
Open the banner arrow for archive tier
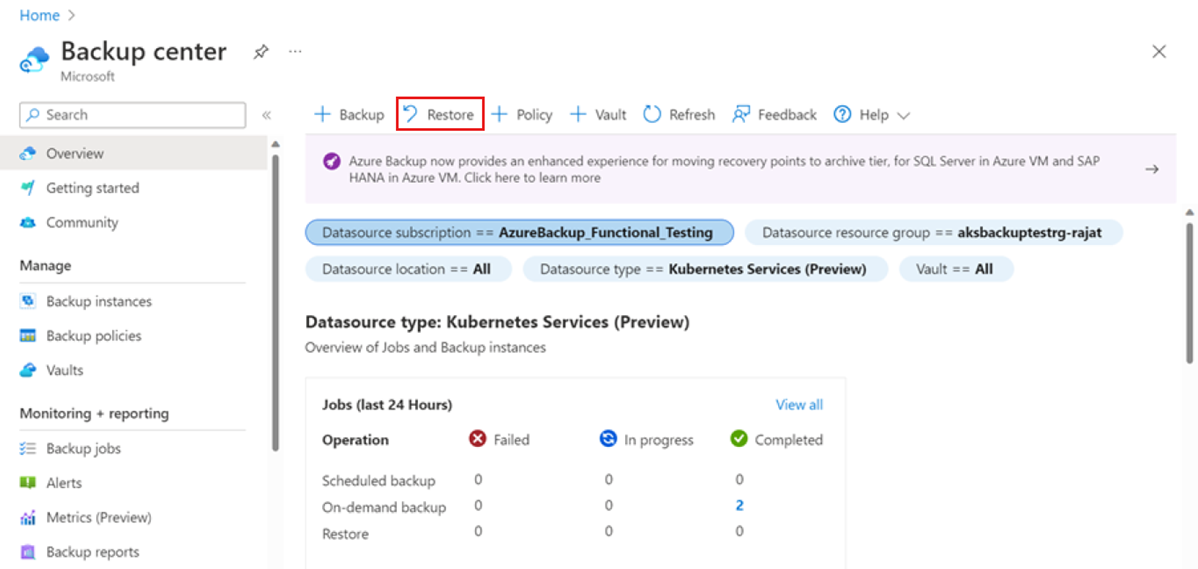[x=1152, y=169]
